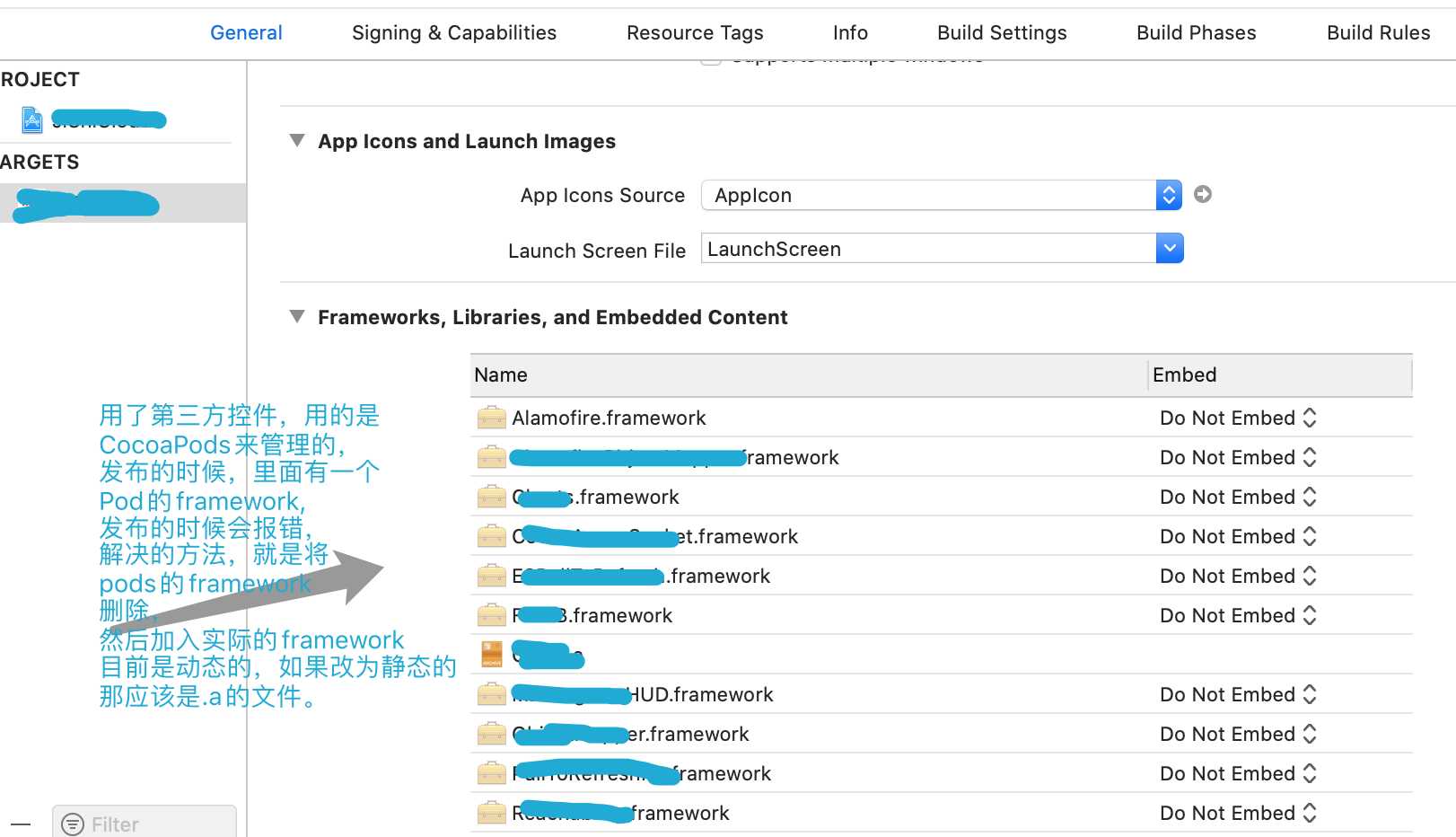The width and height of the screenshot is (1456, 837).
Task: Click the filter icon in the Filter field
Action: [73, 824]
